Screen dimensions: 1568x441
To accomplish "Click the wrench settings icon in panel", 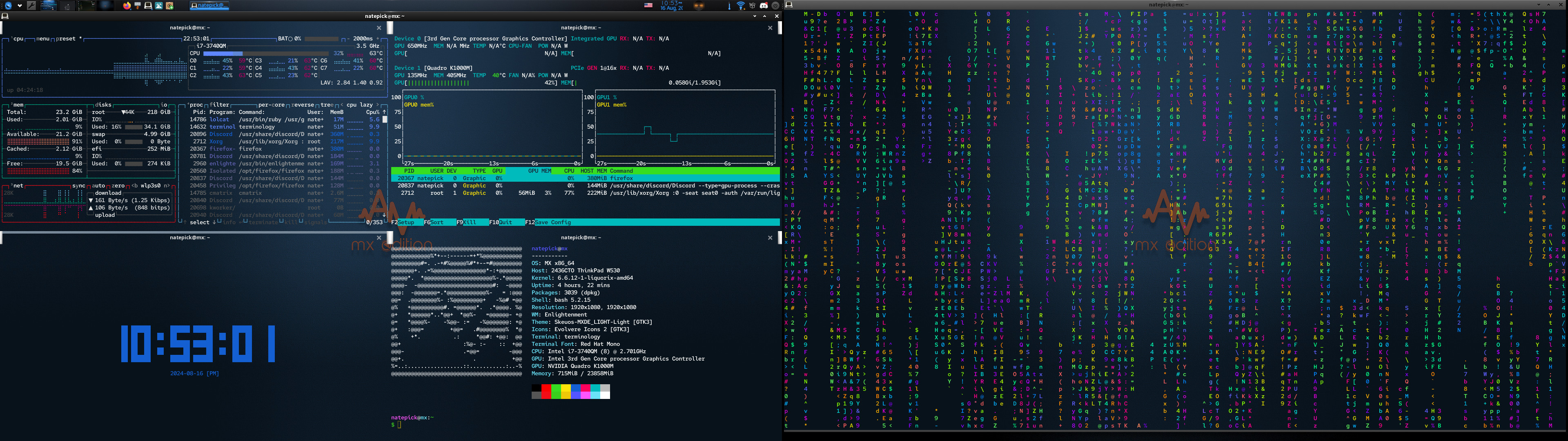I will pyautogui.click(x=32, y=5).
